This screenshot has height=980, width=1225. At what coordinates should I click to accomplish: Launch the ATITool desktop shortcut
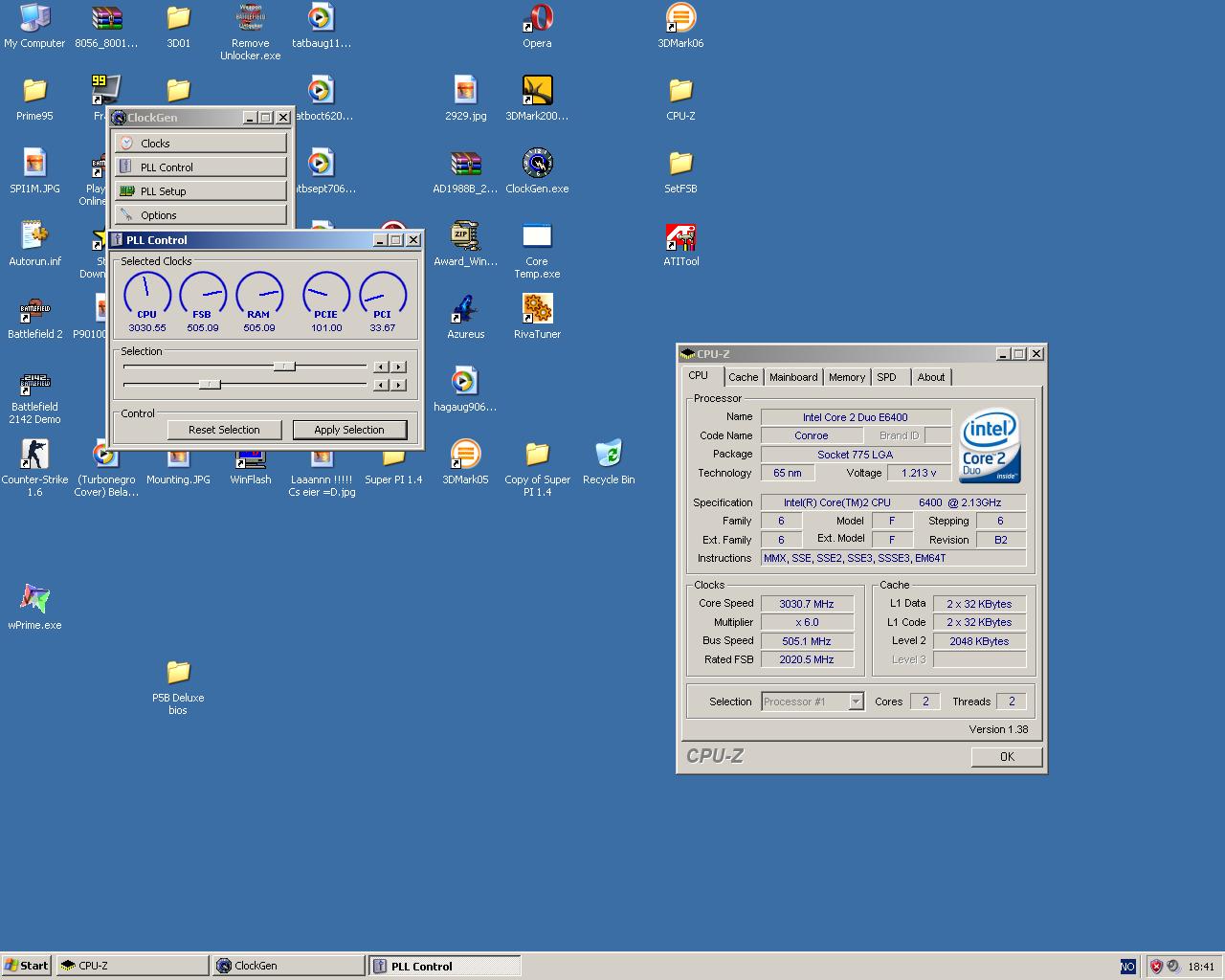(x=680, y=244)
